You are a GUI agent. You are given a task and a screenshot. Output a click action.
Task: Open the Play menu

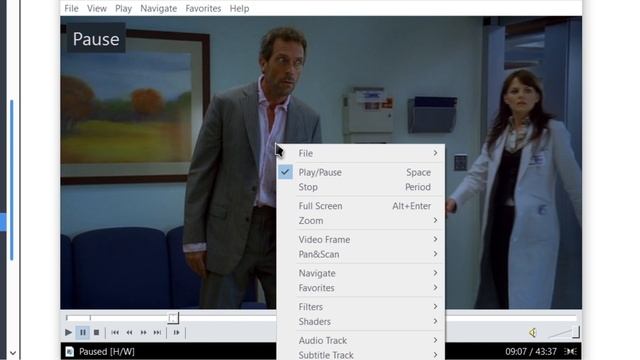123,8
